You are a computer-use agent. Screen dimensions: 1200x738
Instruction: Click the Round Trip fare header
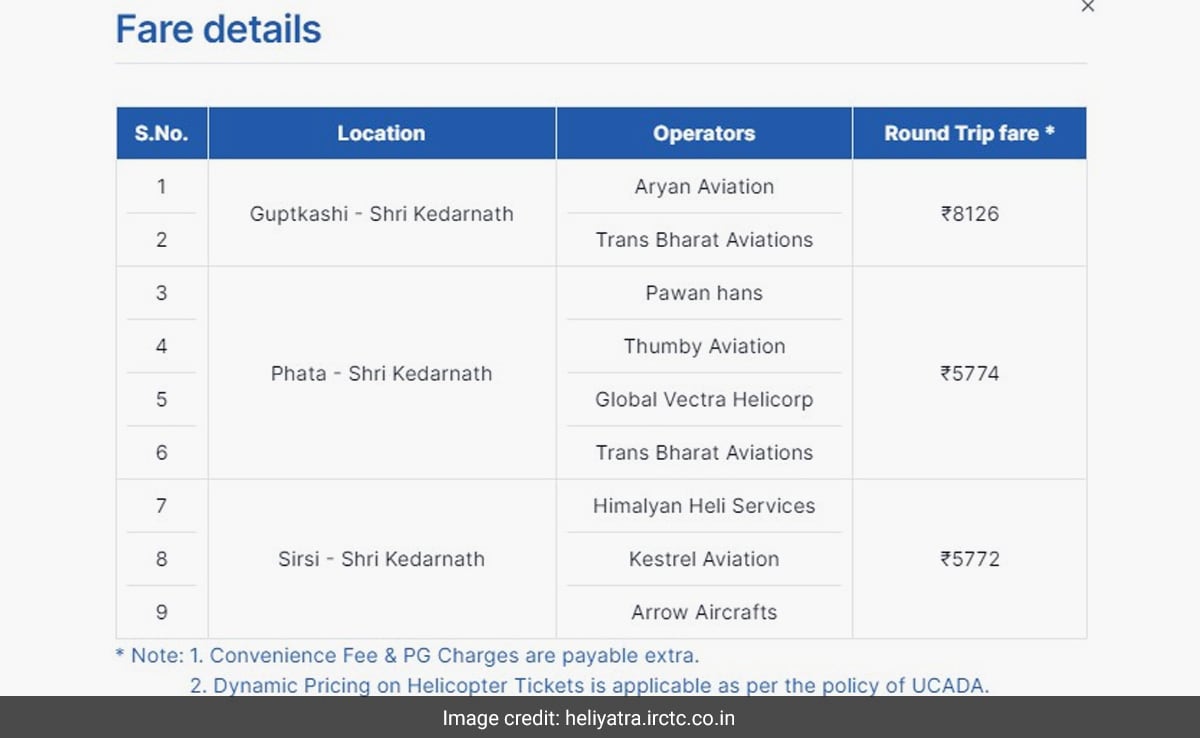969,133
